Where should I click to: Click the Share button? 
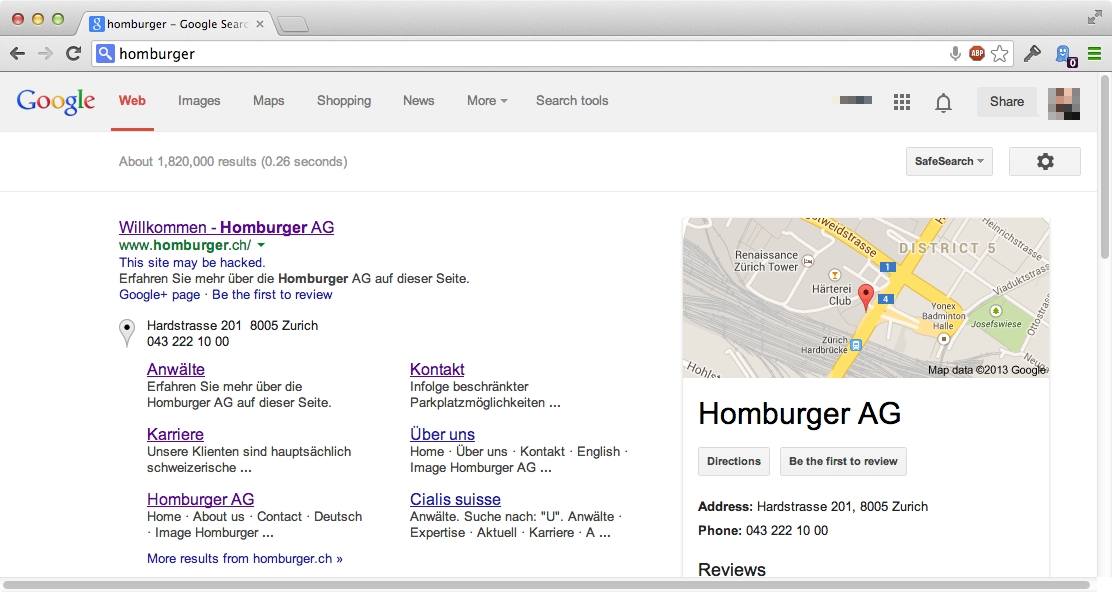tap(1006, 101)
